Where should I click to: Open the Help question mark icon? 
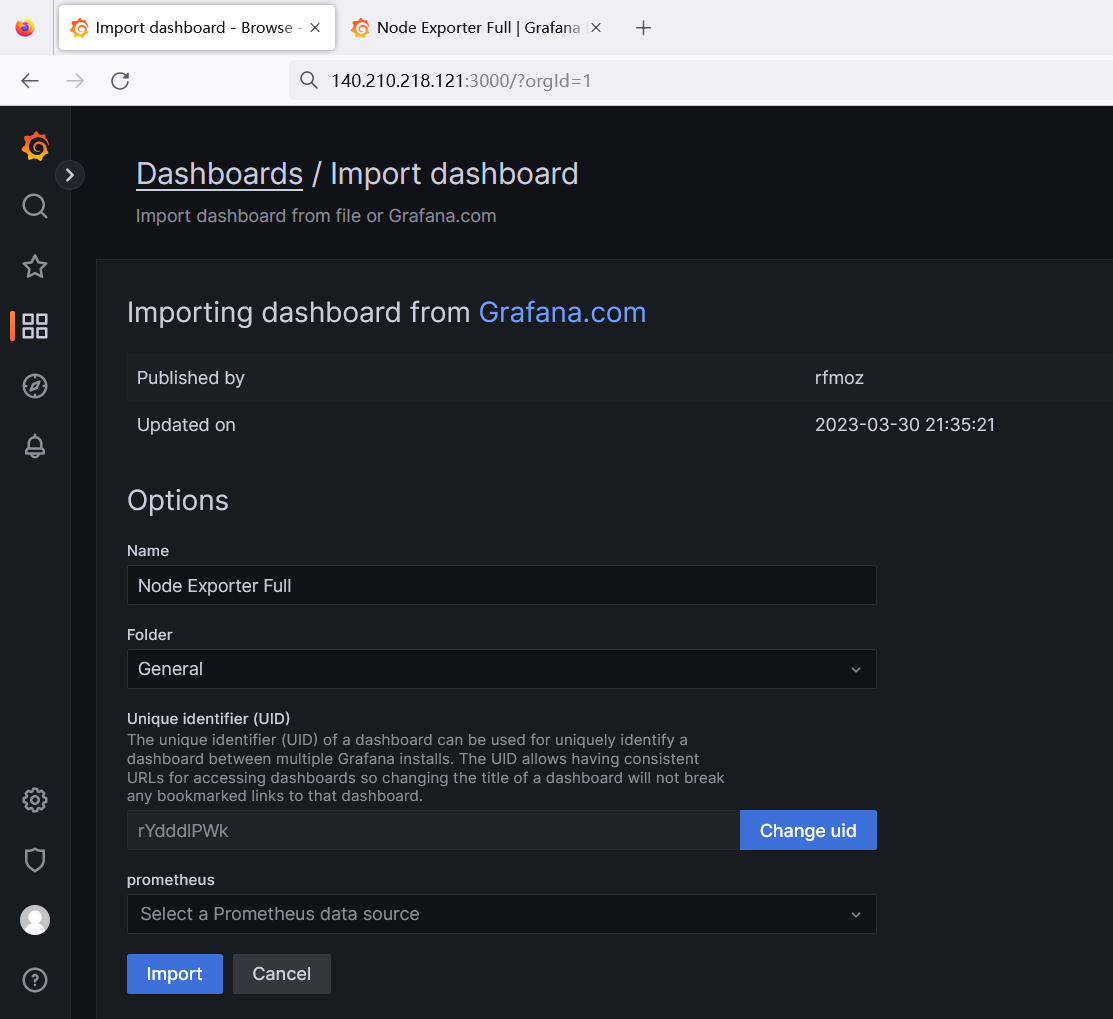pos(35,979)
